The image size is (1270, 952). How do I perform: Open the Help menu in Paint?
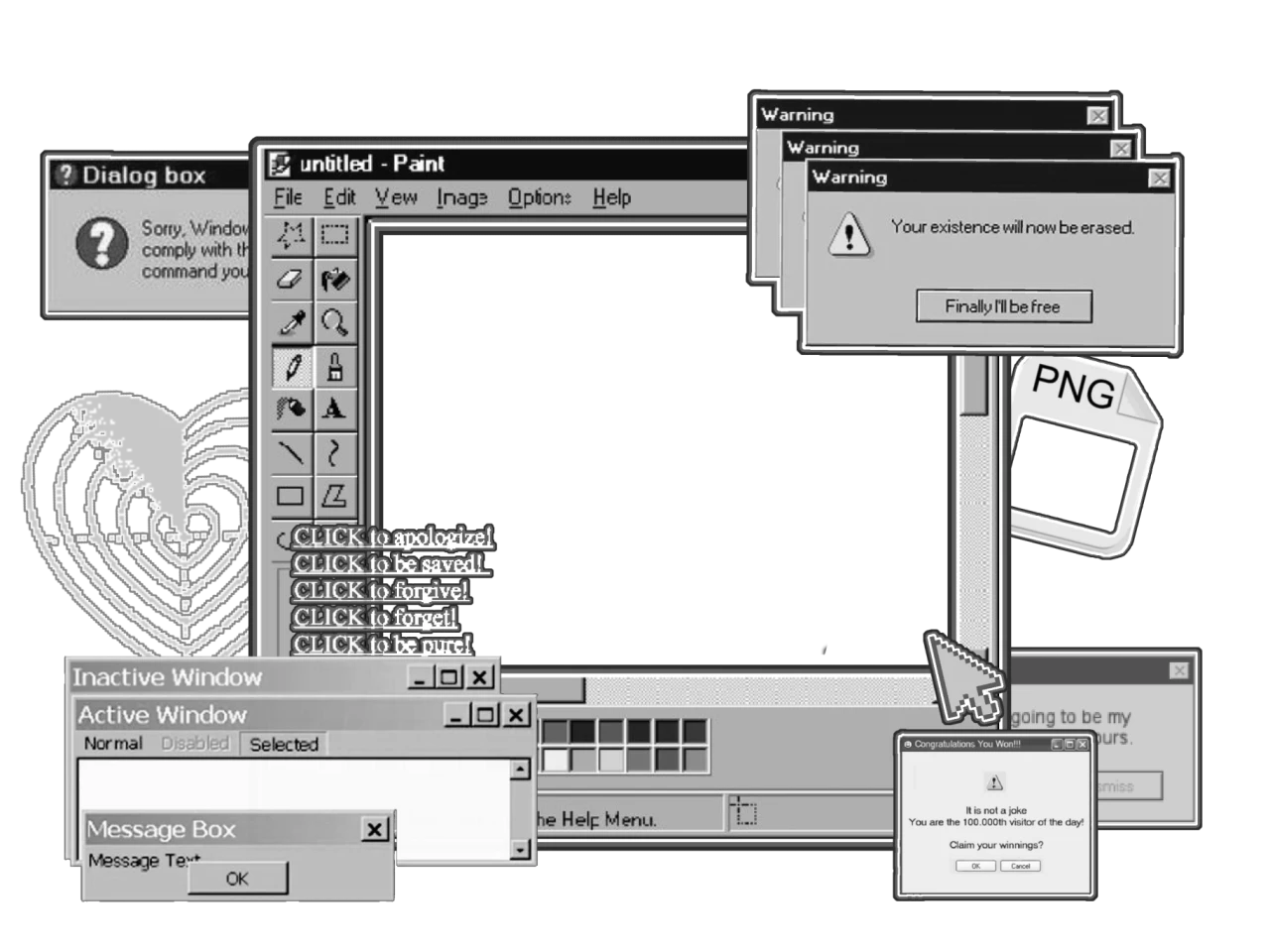pos(612,197)
